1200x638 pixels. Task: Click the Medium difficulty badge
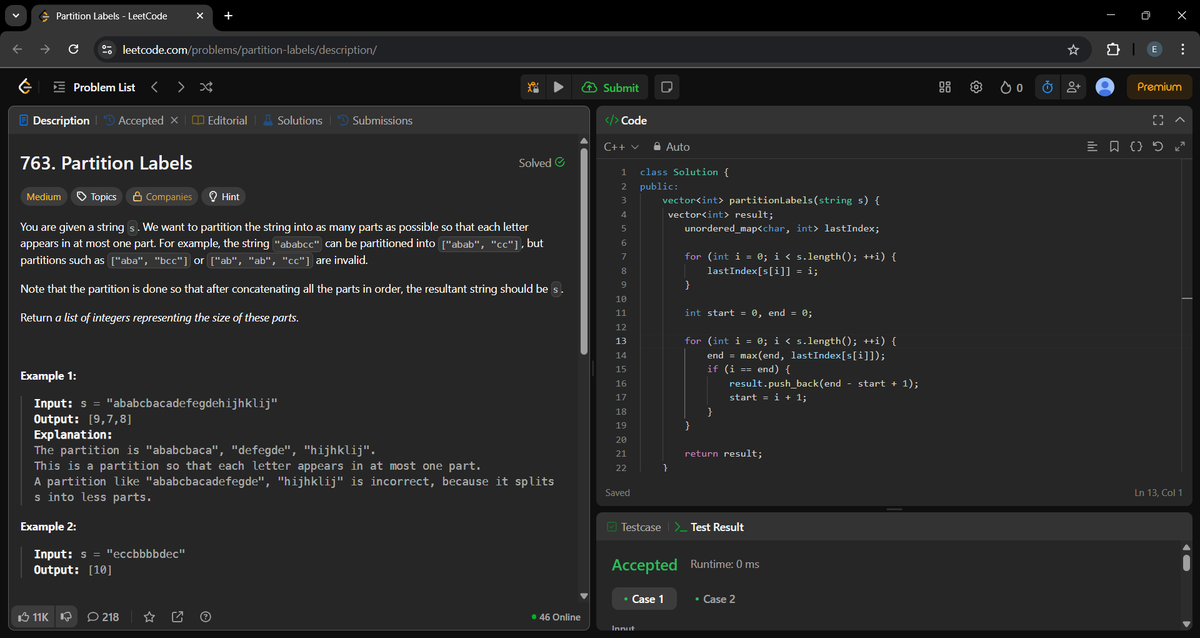pos(44,197)
